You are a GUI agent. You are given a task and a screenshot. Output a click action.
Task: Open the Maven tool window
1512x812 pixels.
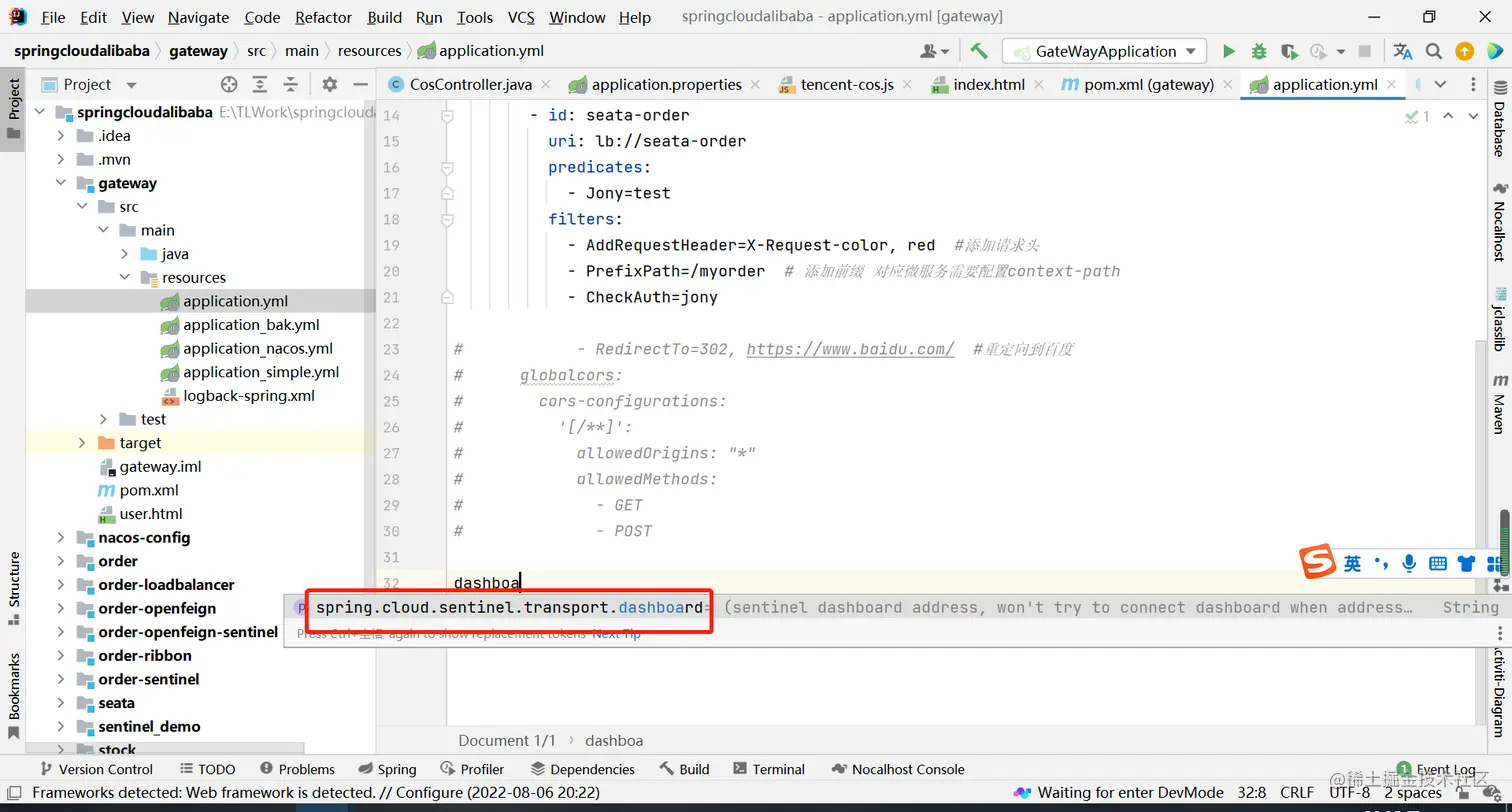click(1499, 404)
